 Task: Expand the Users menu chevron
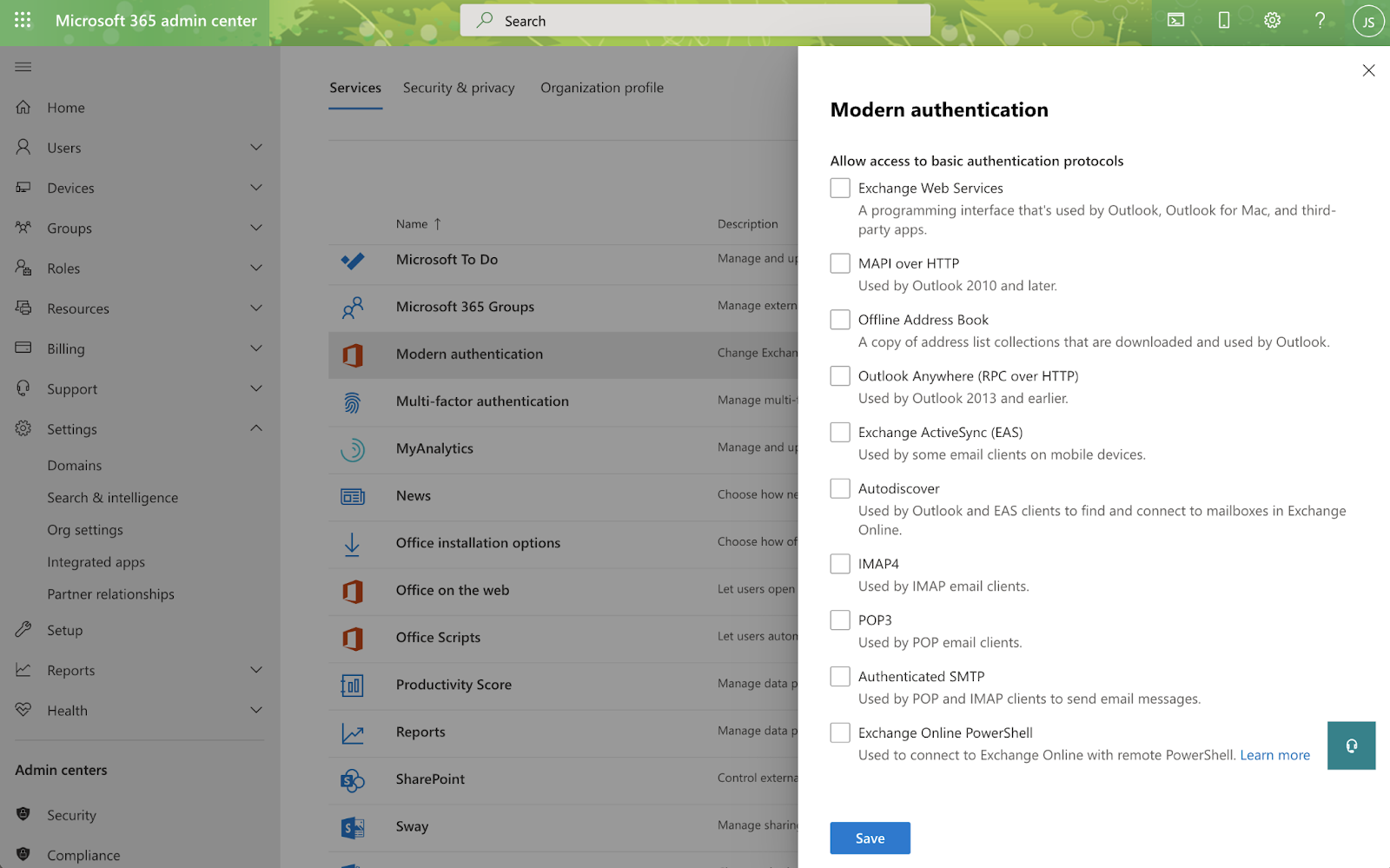click(x=256, y=147)
